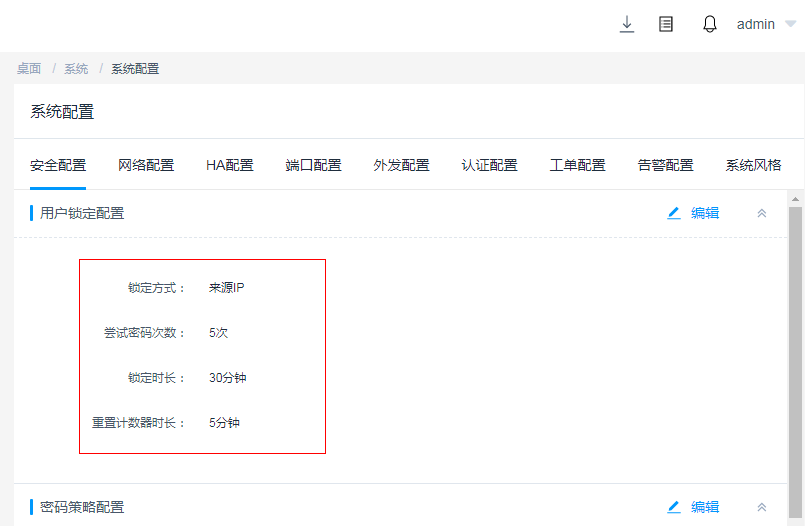Collapse the 密码策略配置 section
The height and width of the screenshot is (526, 805).
point(762,507)
